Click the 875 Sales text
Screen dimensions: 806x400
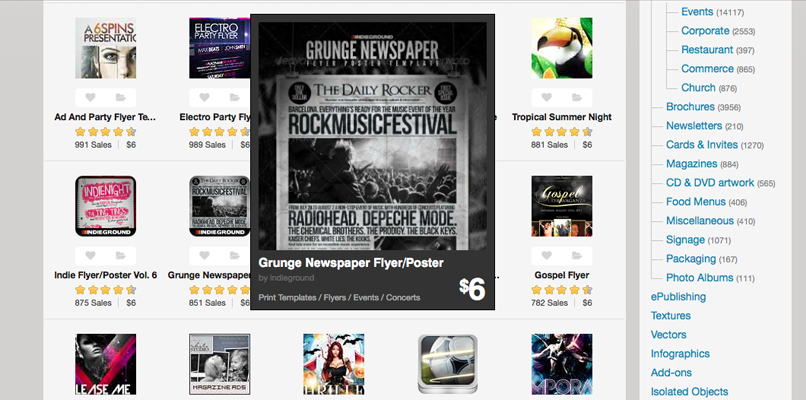(93, 303)
